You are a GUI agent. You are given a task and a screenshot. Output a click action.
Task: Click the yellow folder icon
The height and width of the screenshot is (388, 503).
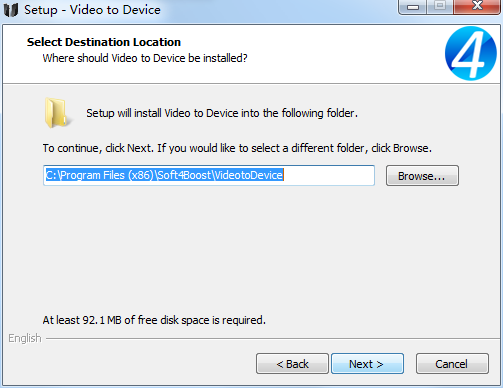(x=57, y=113)
